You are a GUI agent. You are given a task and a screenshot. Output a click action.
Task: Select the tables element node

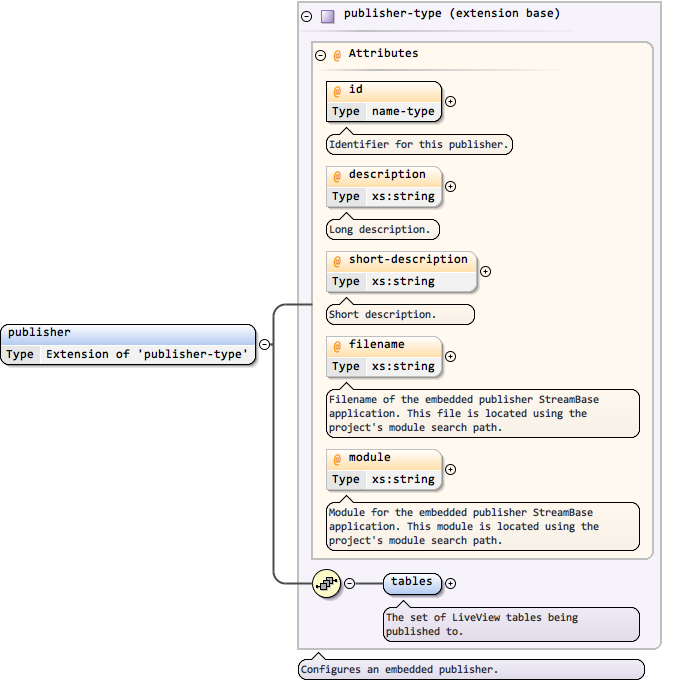(x=412, y=582)
